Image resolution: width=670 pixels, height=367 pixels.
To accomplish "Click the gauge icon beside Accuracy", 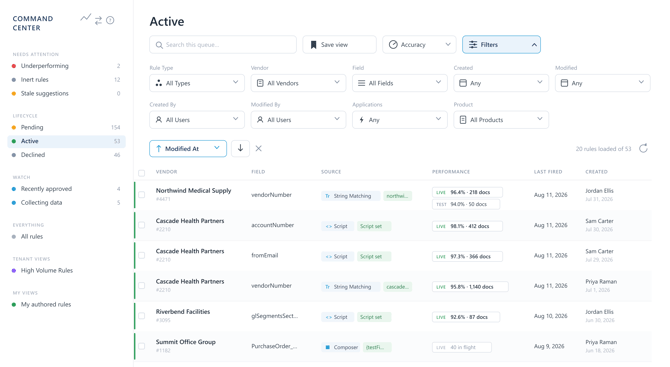I will [x=393, y=44].
